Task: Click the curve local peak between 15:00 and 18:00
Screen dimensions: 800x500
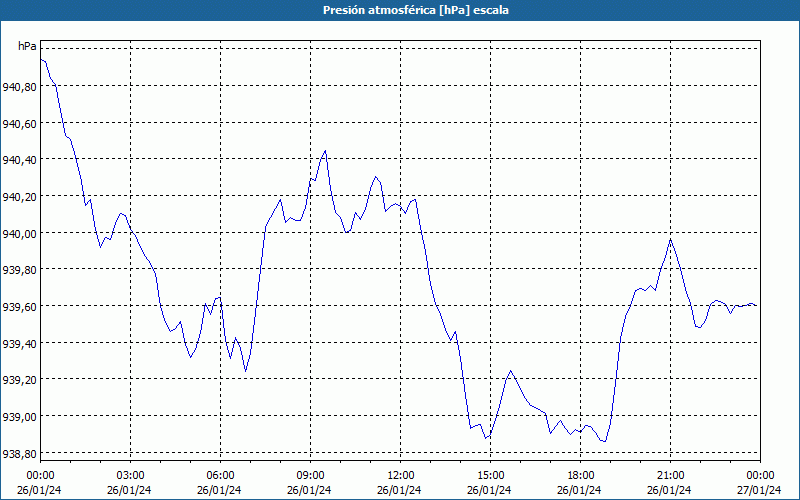Action: click(x=510, y=371)
